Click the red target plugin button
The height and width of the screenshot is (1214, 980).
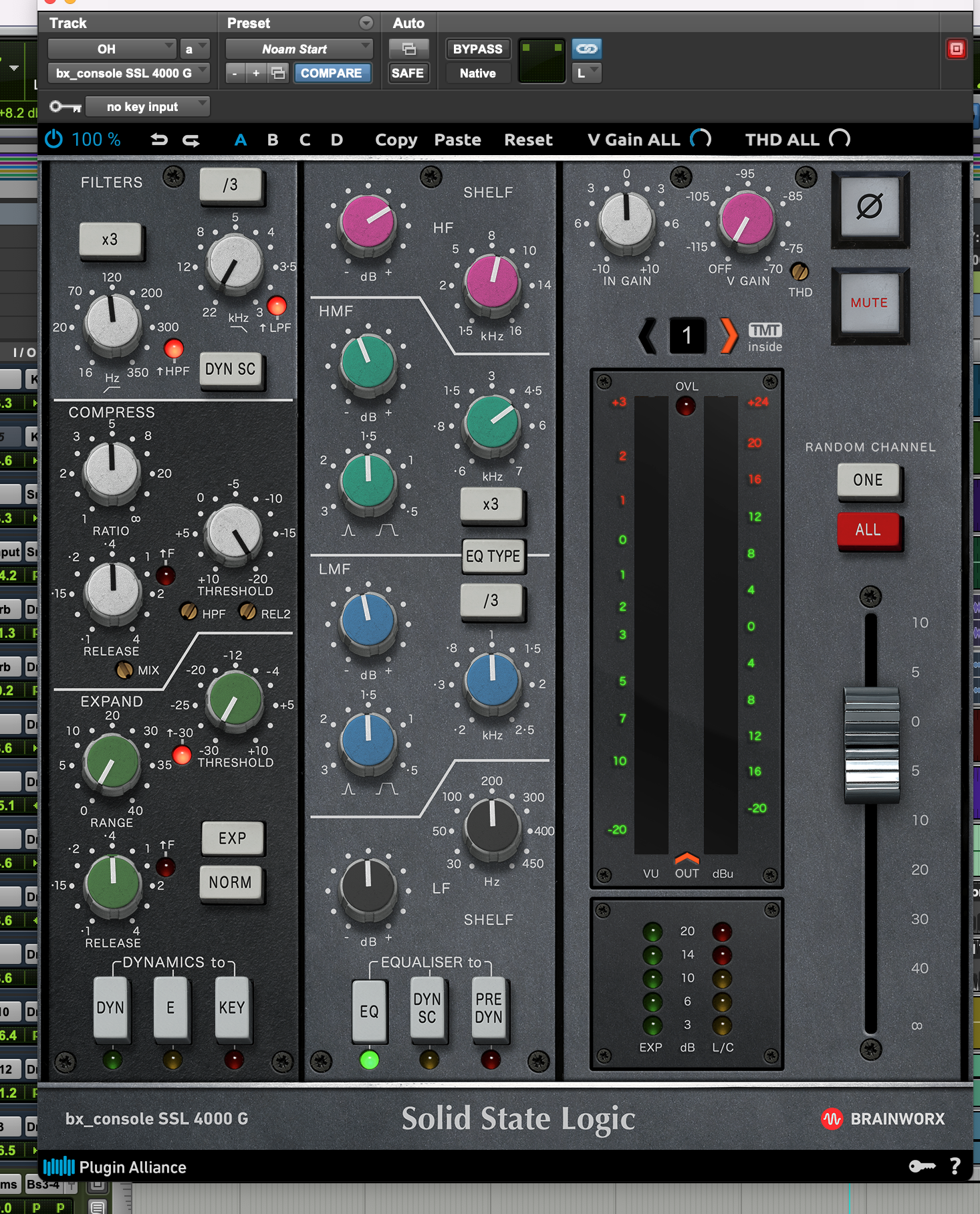956,49
